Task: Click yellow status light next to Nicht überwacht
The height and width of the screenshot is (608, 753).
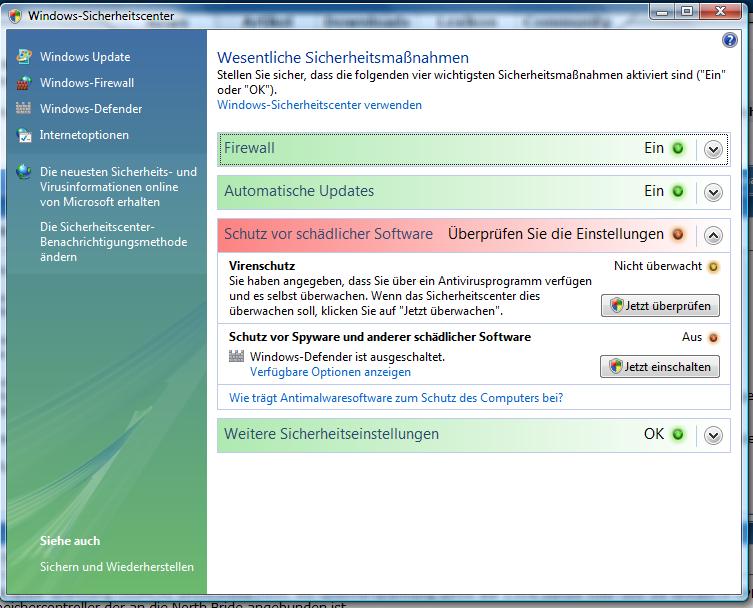Action: [x=714, y=267]
